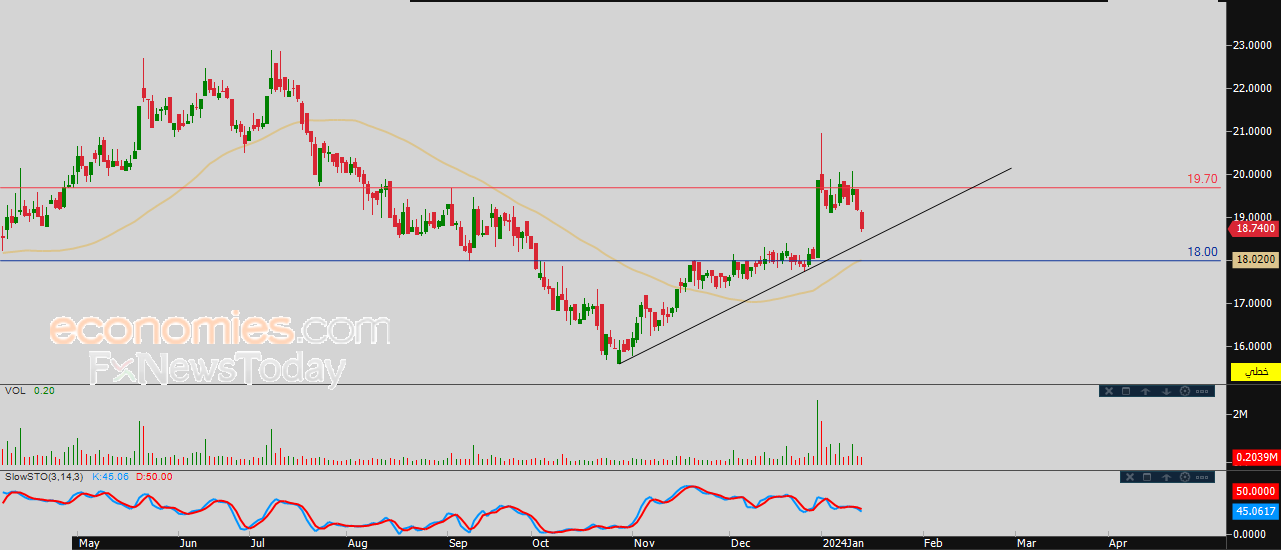This screenshot has height=550, width=1281.
Task: Select the red 19.70 resistance label
Action: coord(1202,179)
